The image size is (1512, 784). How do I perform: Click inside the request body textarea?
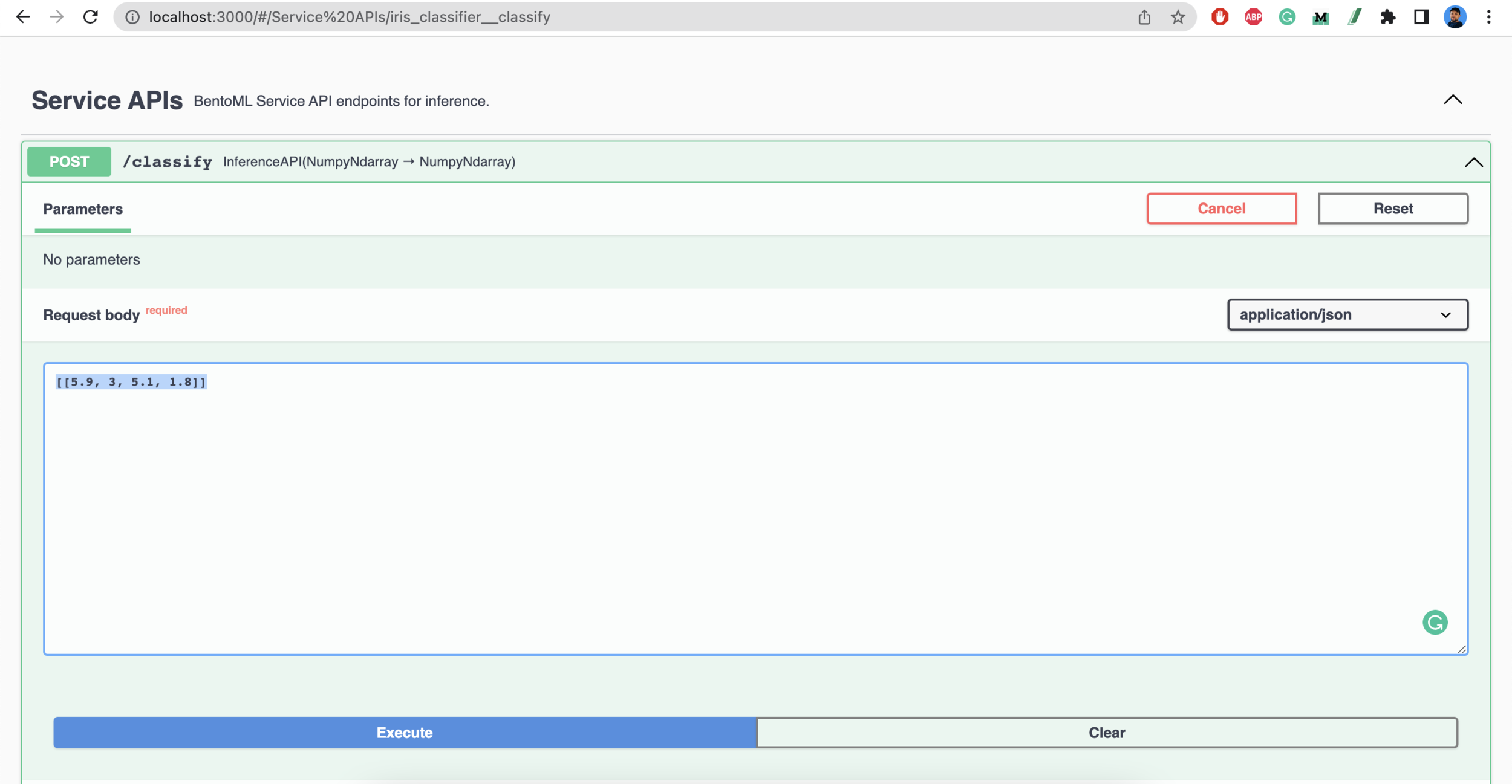click(x=755, y=508)
